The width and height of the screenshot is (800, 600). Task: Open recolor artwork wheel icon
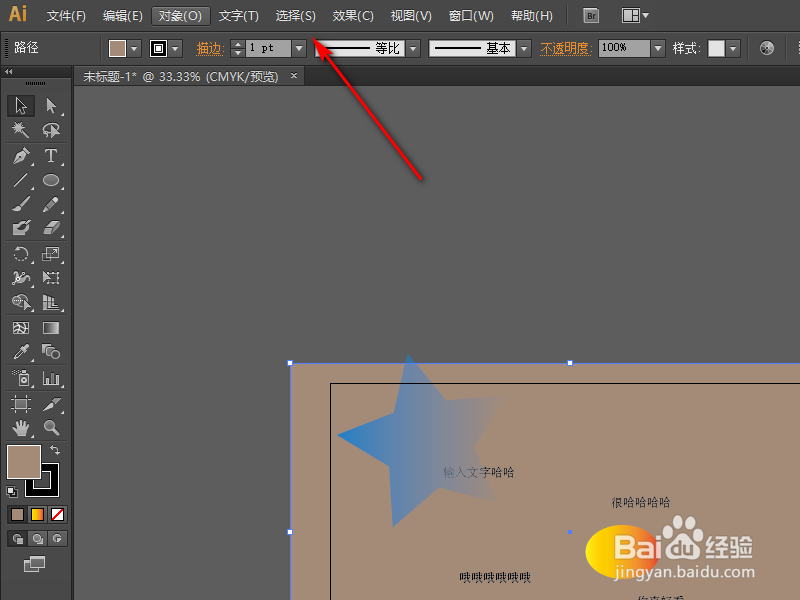[x=766, y=48]
